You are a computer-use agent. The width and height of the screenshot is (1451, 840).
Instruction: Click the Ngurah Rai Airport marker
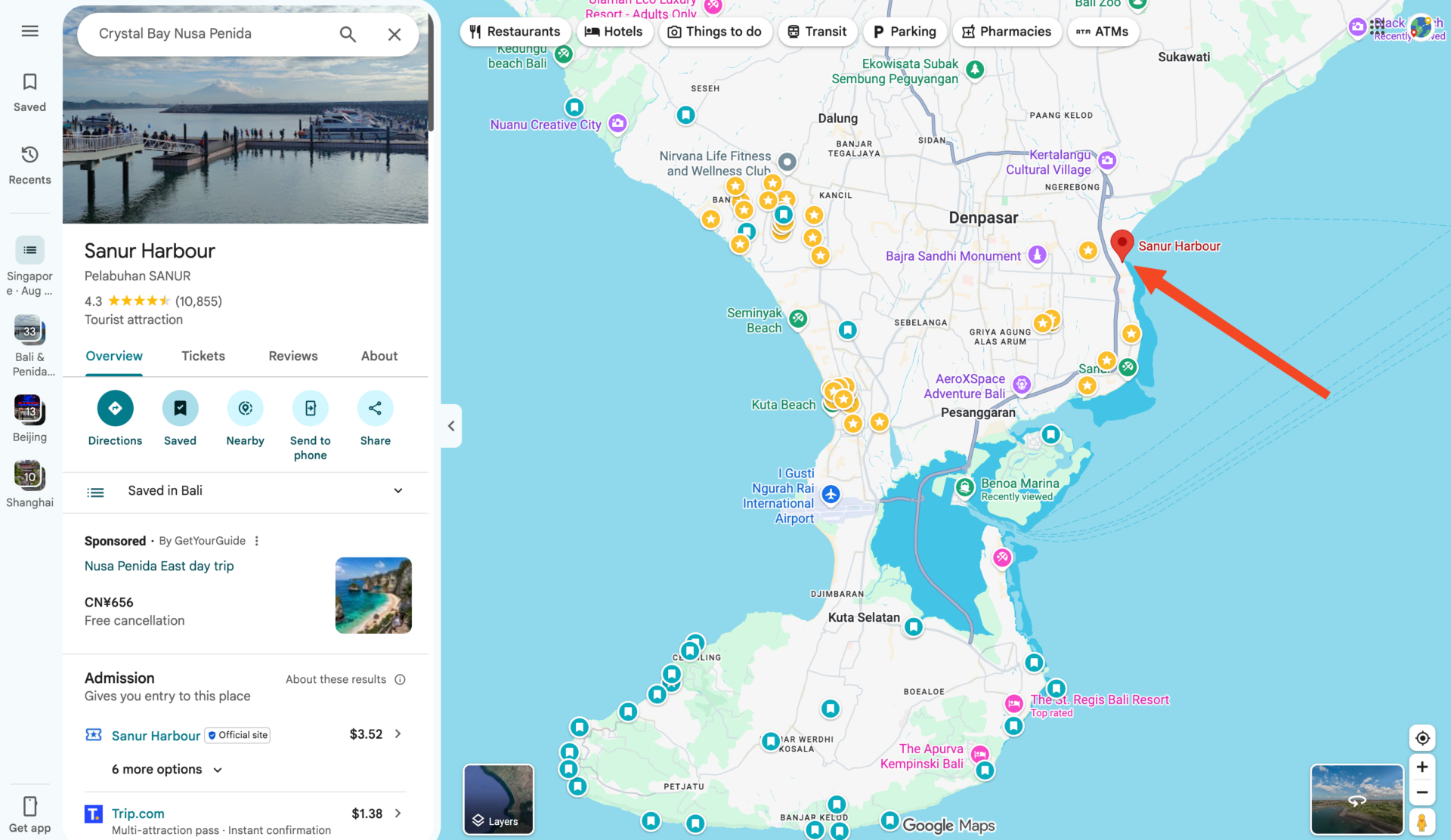click(x=831, y=494)
